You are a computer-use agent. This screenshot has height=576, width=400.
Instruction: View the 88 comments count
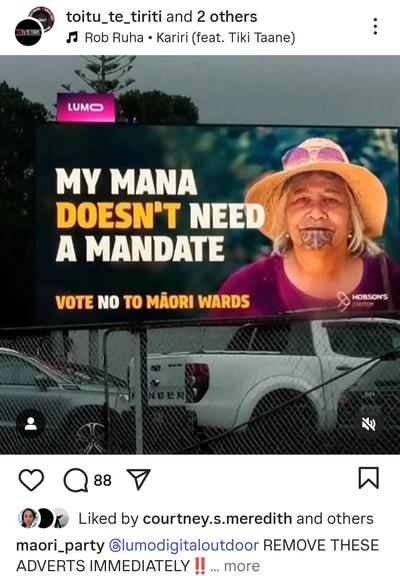[x=102, y=480]
